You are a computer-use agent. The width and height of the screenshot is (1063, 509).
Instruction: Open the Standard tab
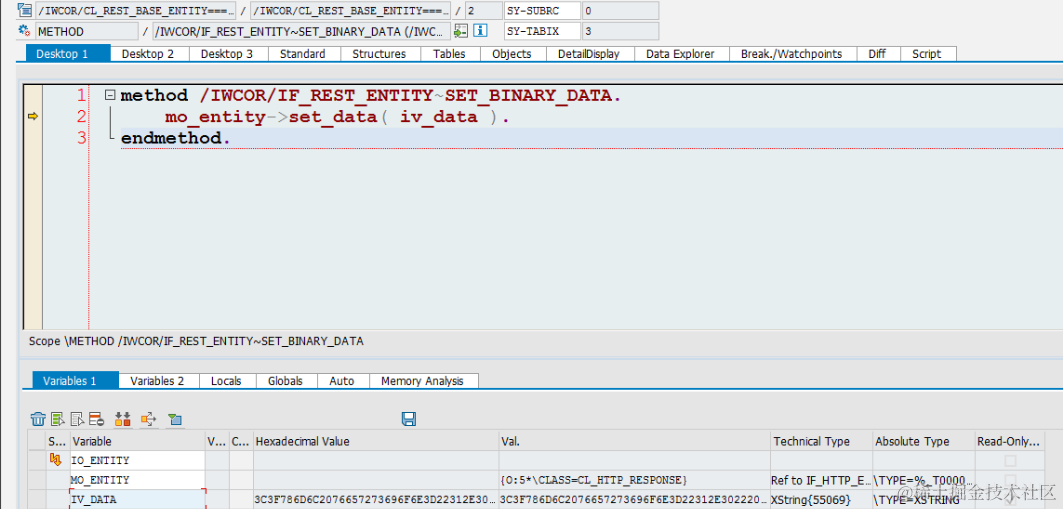pyautogui.click(x=302, y=54)
